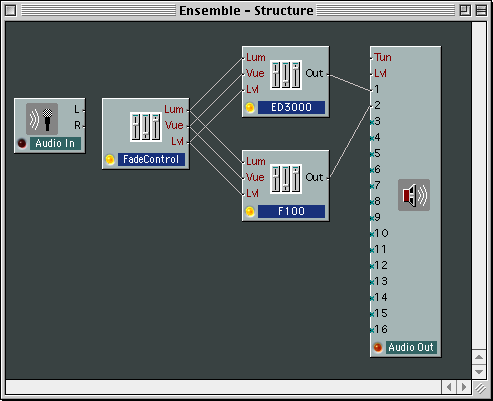The height and width of the screenshot is (401, 493).
Task: Click the F100 module name label
Action: point(291,211)
